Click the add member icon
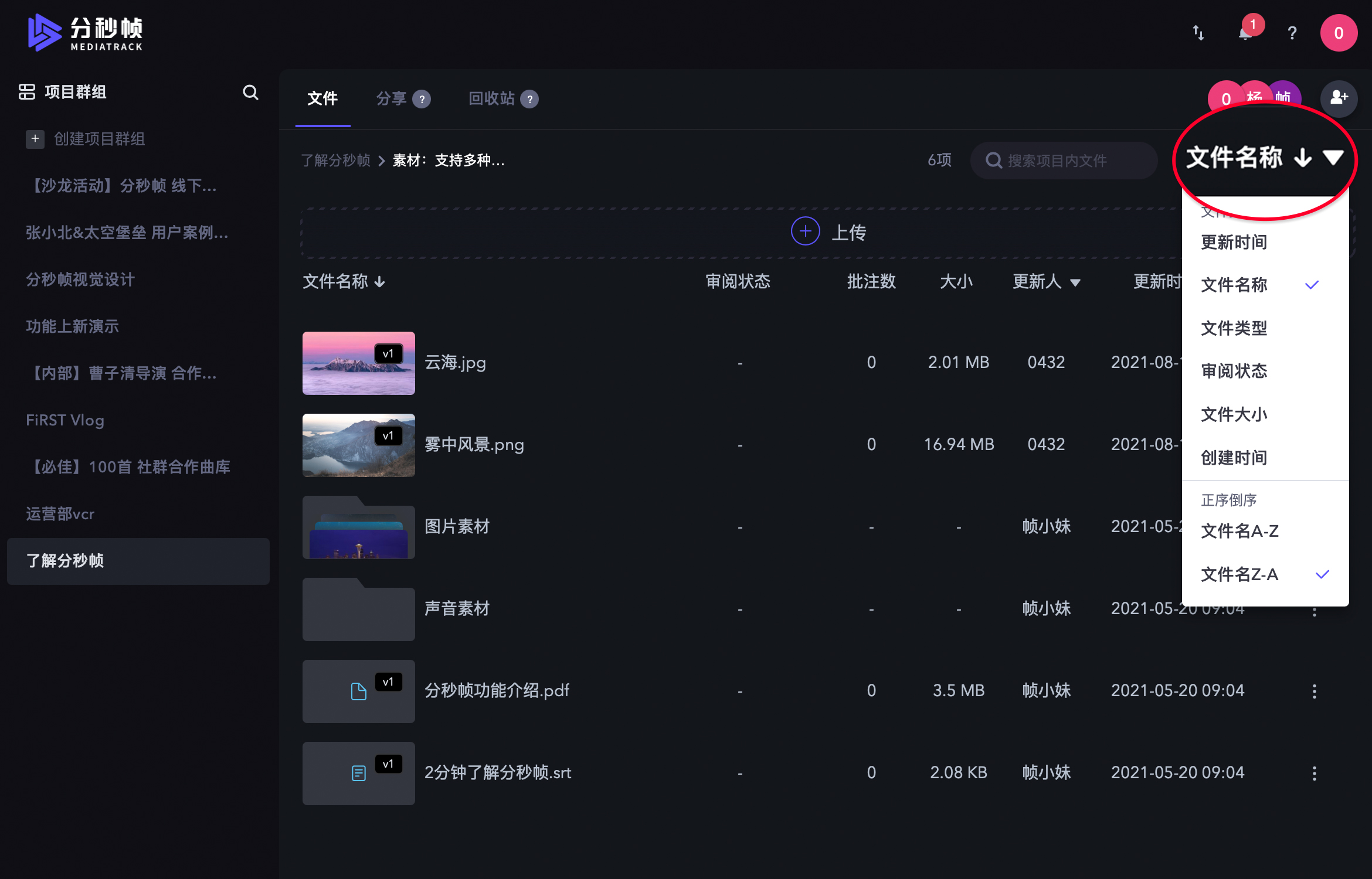This screenshot has height=879, width=1372. [1339, 98]
